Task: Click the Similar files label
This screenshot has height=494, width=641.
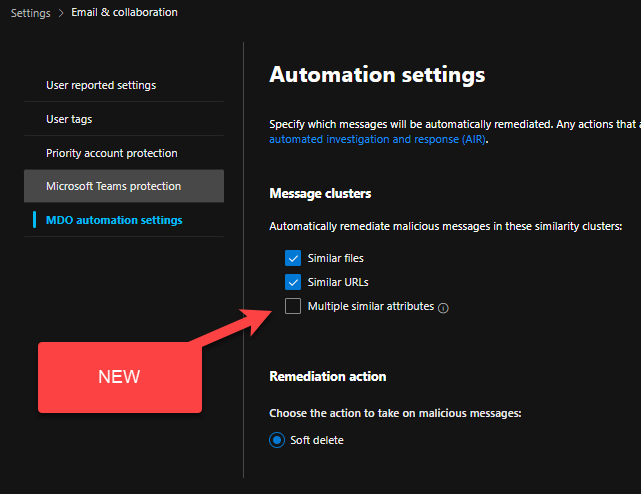Action: click(x=336, y=258)
